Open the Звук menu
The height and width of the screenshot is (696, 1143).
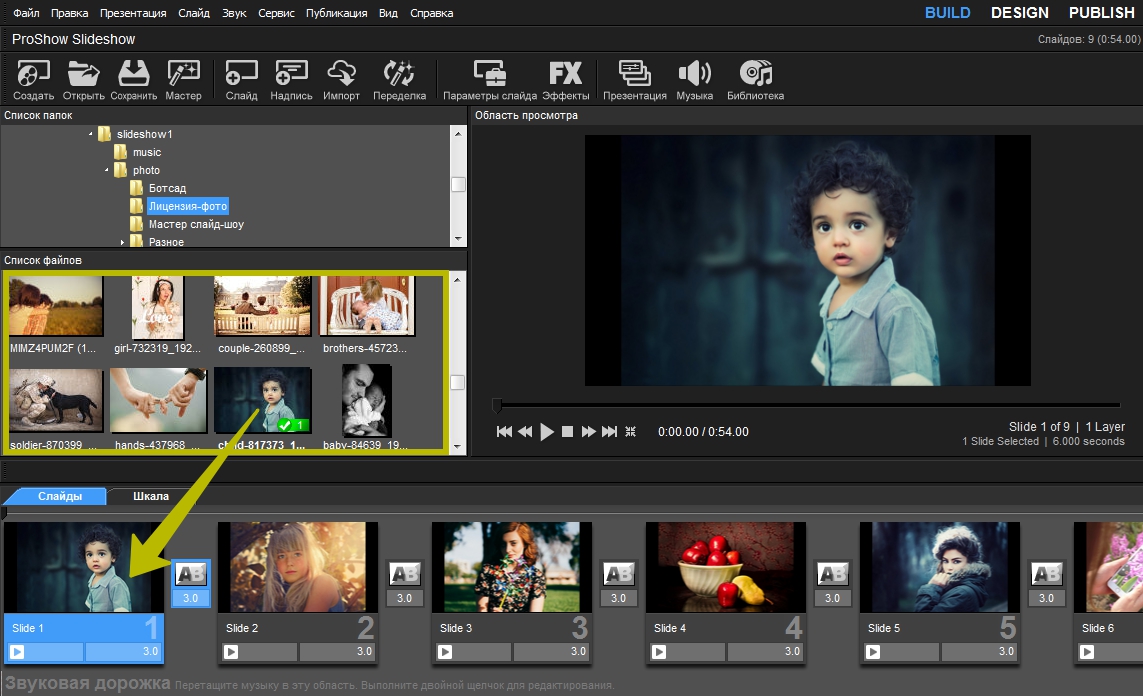pyautogui.click(x=234, y=13)
